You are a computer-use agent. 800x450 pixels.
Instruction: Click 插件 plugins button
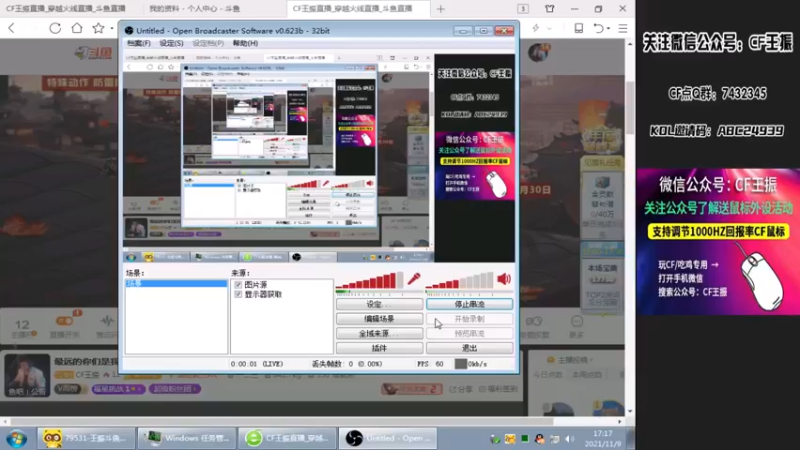[x=379, y=348]
